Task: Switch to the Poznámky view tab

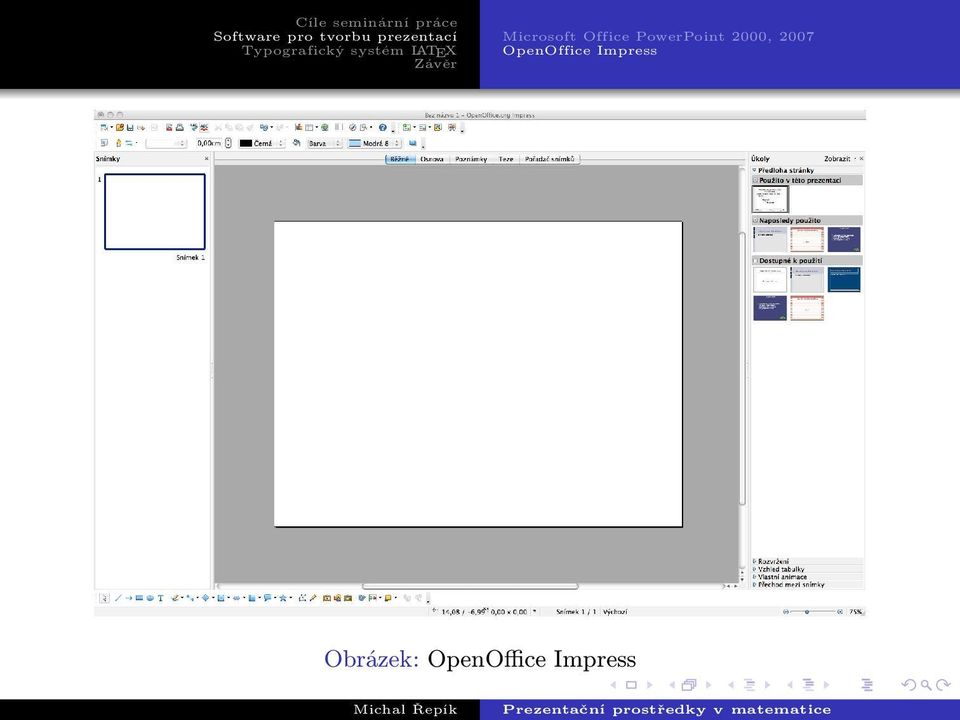Action: [471, 159]
